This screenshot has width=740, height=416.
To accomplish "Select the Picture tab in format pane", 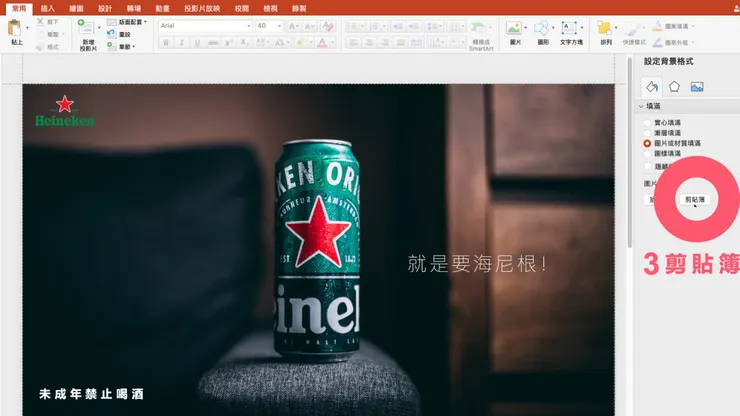I will click(x=697, y=87).
